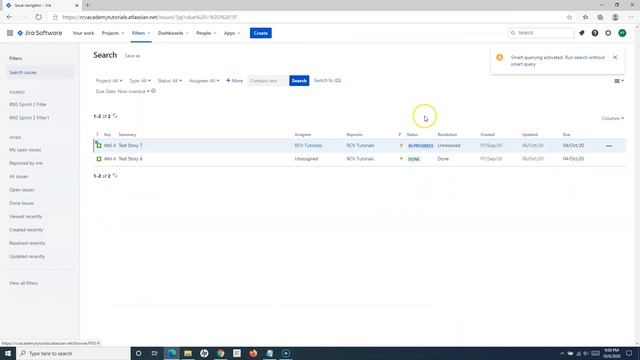Open Cortana circle on the taskbar

click(138, 353)
